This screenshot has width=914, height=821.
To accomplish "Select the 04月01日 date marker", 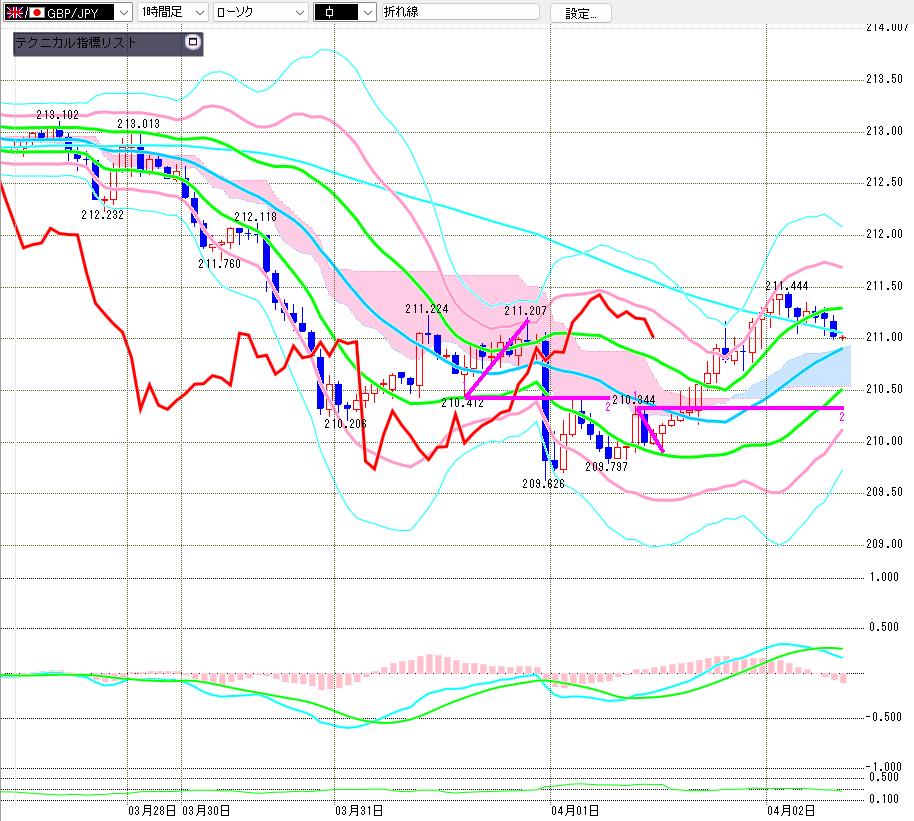I will (x=574, y=809).
